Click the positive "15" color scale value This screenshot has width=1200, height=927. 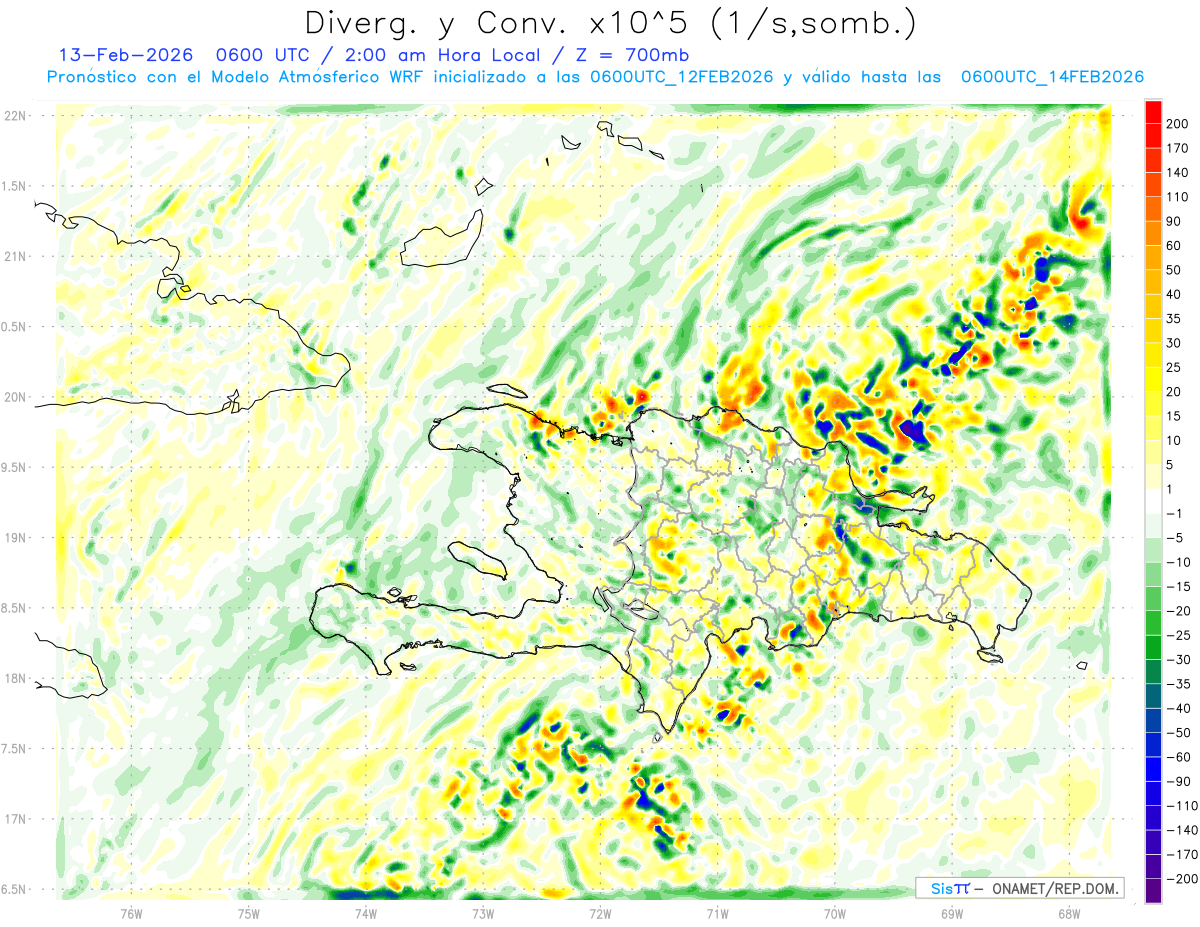pyautogui.click(x=1175, y=416)
